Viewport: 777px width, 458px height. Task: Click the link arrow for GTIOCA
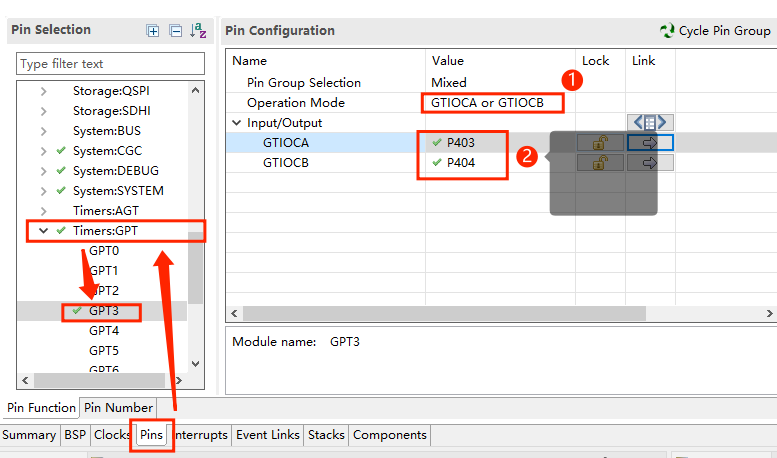pyautogui.click(x=649, y=143)
